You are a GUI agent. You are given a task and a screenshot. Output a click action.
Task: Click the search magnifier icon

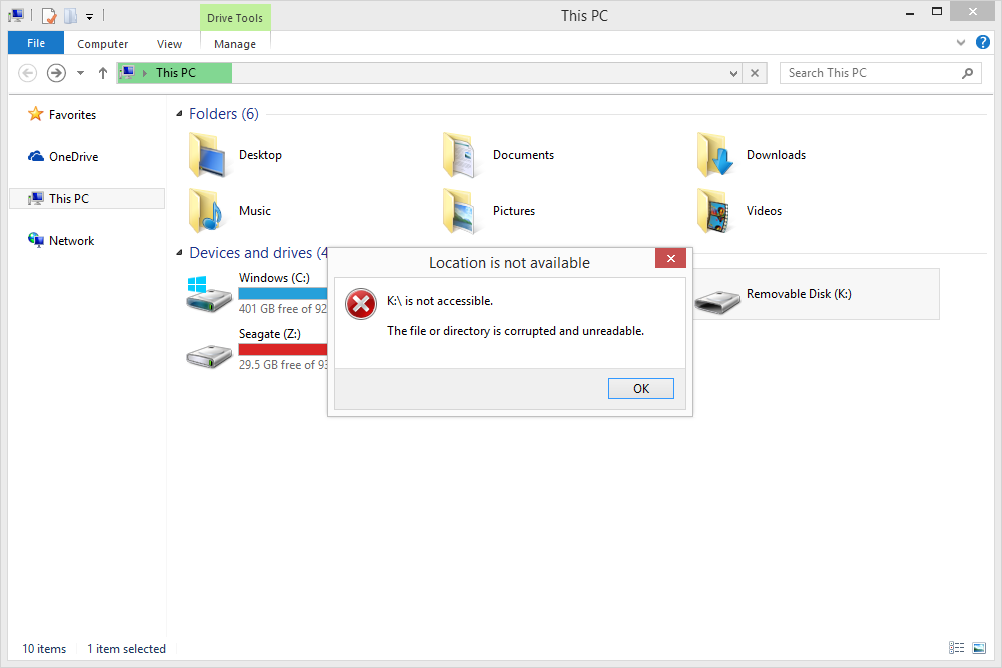pyautogui.click(x=967, y=73)
